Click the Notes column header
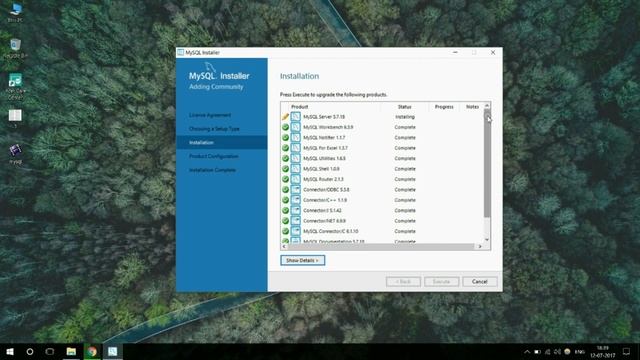640x360 pixels. (472, 107)
